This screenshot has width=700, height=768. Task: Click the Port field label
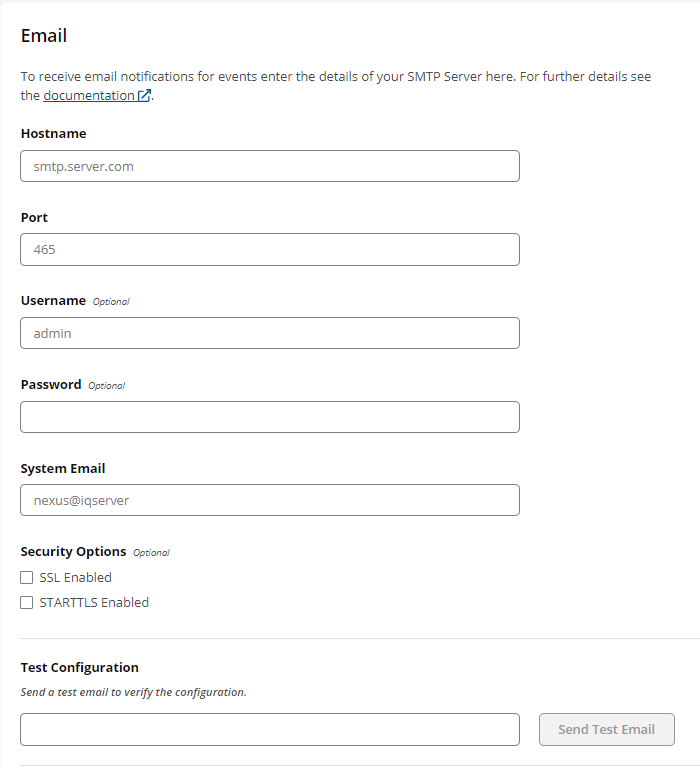pyautogui.click(x=34, y=217)
